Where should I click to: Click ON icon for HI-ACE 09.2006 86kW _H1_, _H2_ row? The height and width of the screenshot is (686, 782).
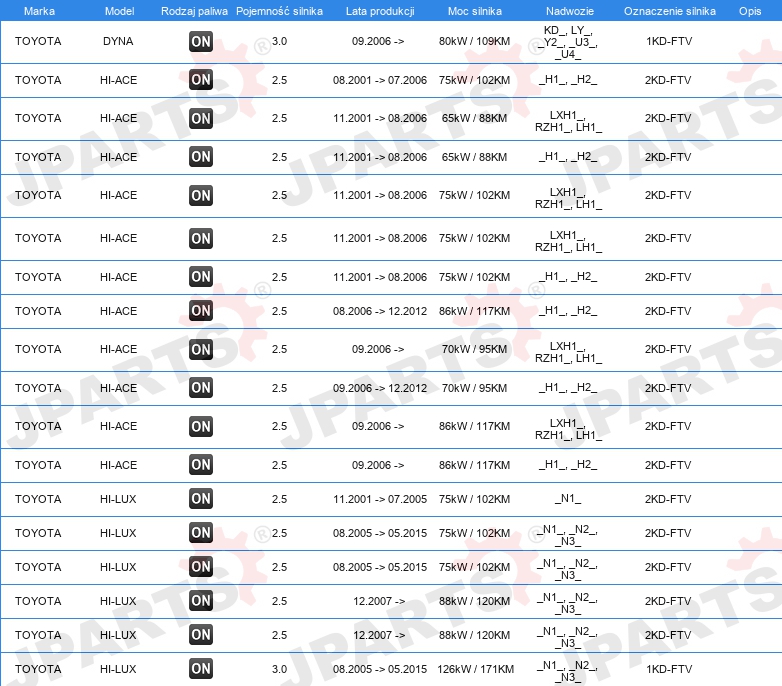[201, 465]
